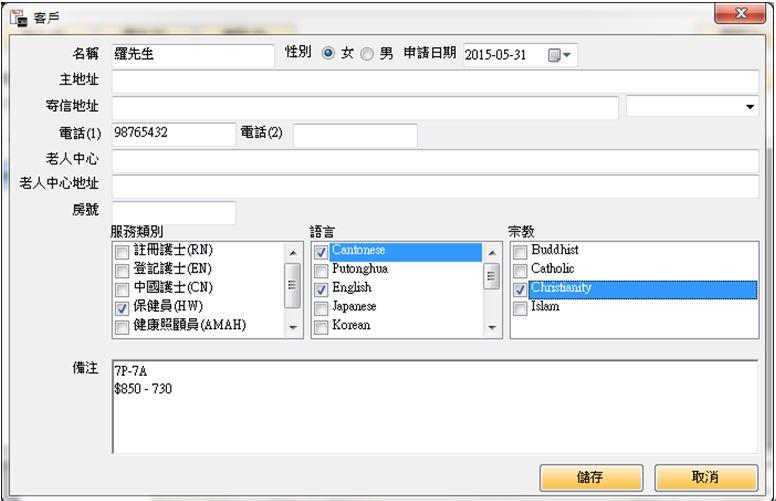
Task: Click the 名稱 name input field
Action: (x=192, y=55)
